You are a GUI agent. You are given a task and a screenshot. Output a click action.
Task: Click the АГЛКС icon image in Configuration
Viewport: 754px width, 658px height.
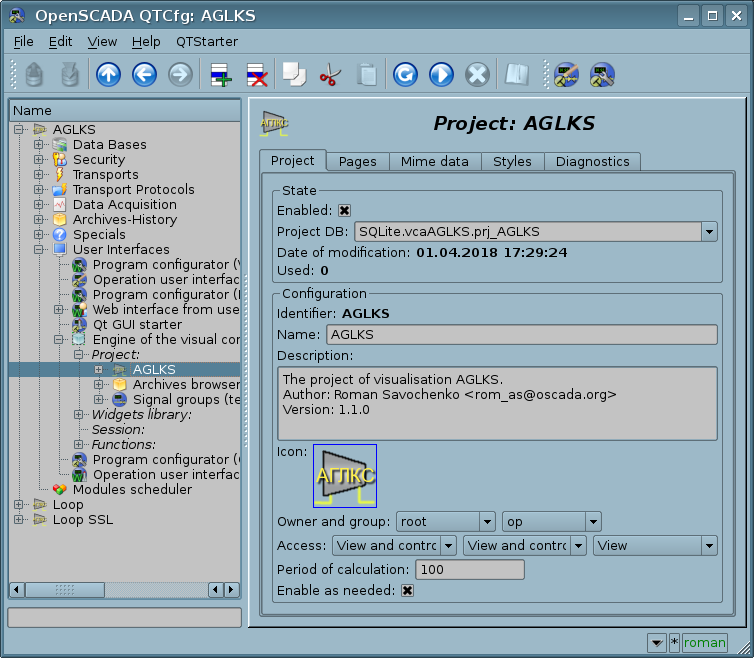(x=345, y=476)
